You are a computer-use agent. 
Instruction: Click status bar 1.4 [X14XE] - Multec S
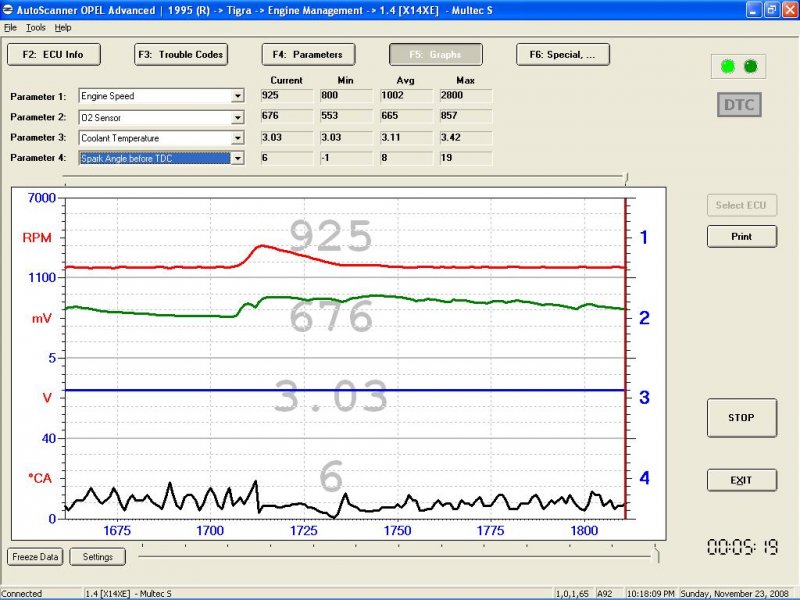coord(128,594)
